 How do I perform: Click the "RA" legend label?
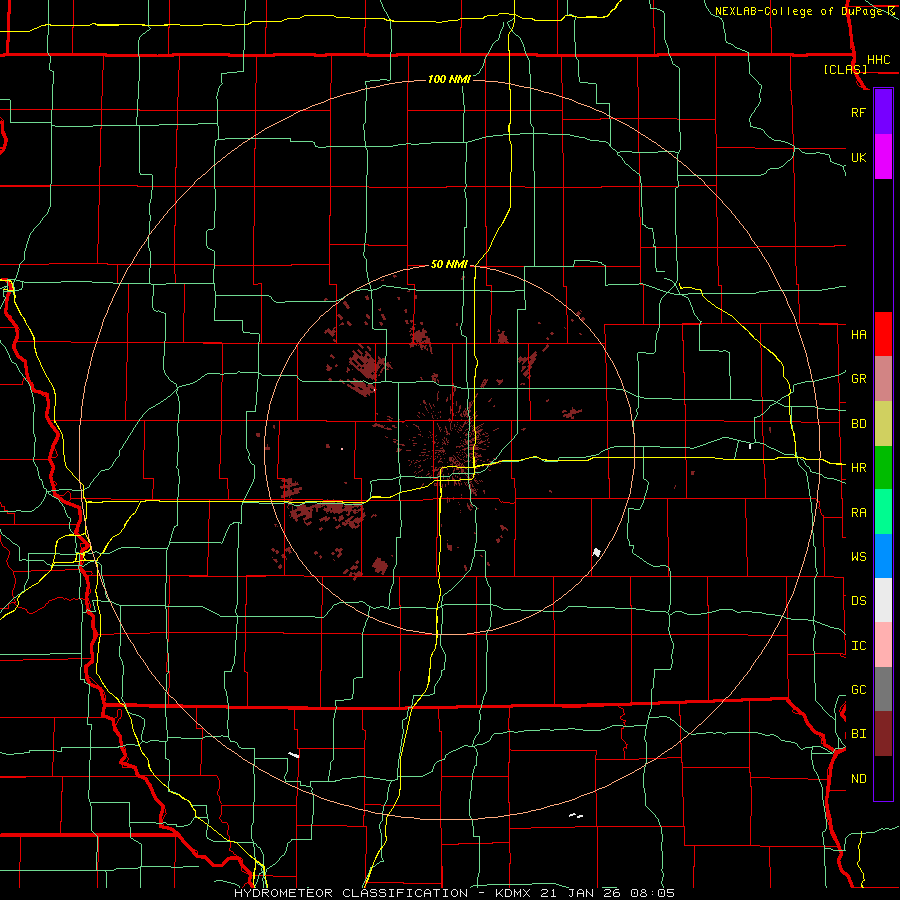tap(859, 513)
